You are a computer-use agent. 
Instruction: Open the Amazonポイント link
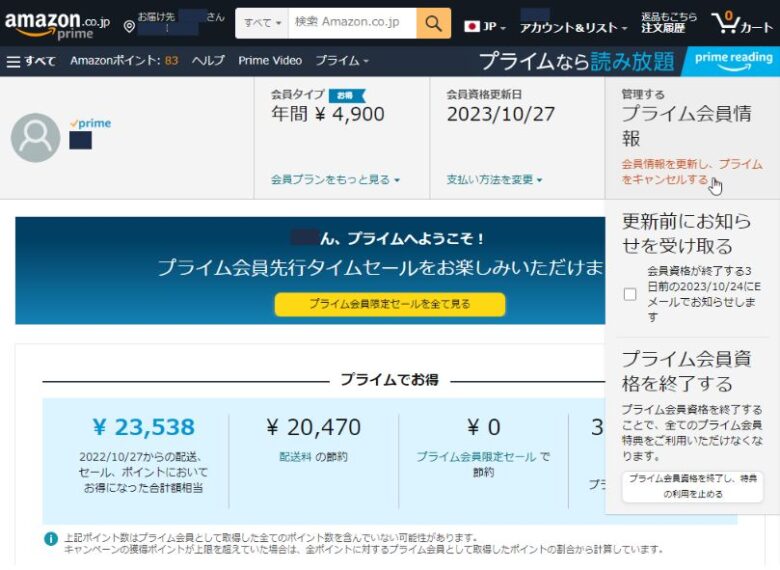124,61
